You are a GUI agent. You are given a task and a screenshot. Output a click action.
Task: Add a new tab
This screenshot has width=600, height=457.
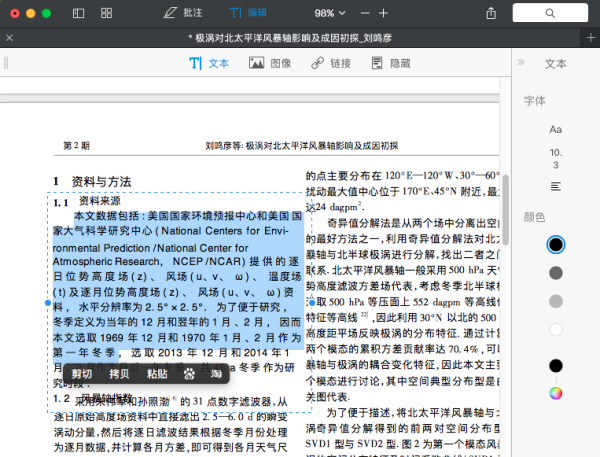click(590, 38)
